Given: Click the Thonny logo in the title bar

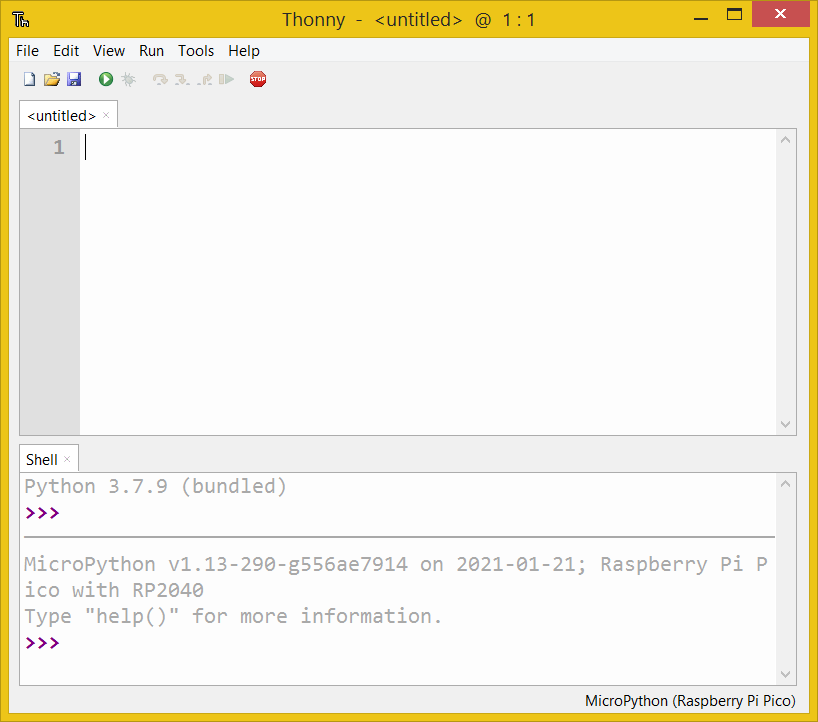Looking at the screenshot, I should [x=21, y=20].
